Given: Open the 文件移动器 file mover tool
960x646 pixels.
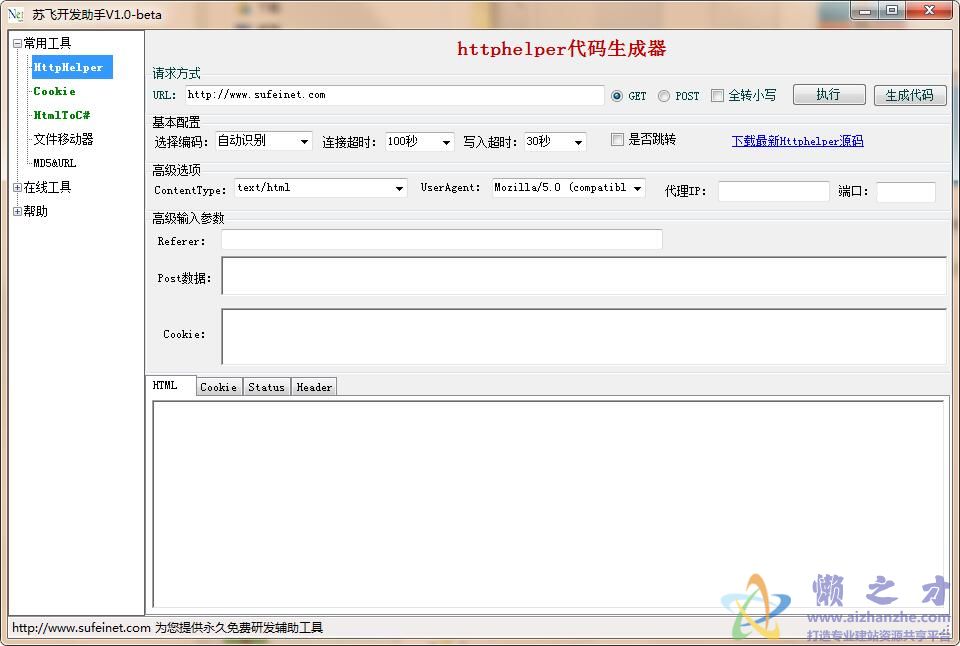Looking at the screenshot, I should coord(66,139).
